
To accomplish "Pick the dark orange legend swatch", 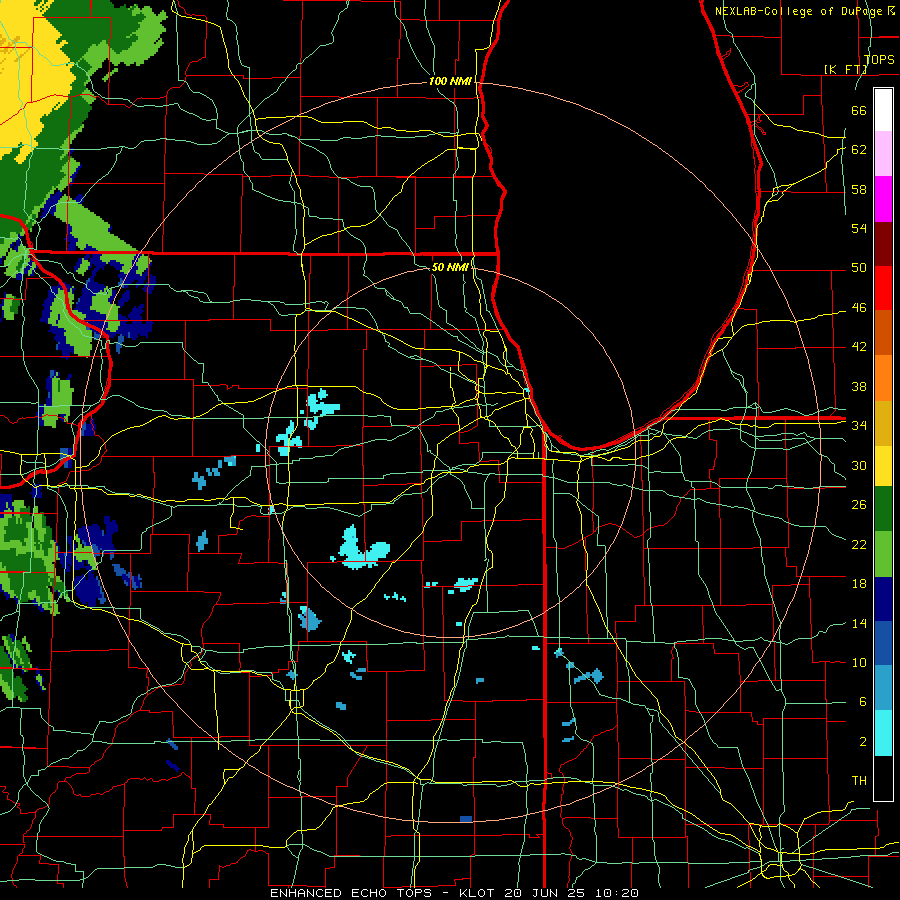I will [x=883, y=333].
